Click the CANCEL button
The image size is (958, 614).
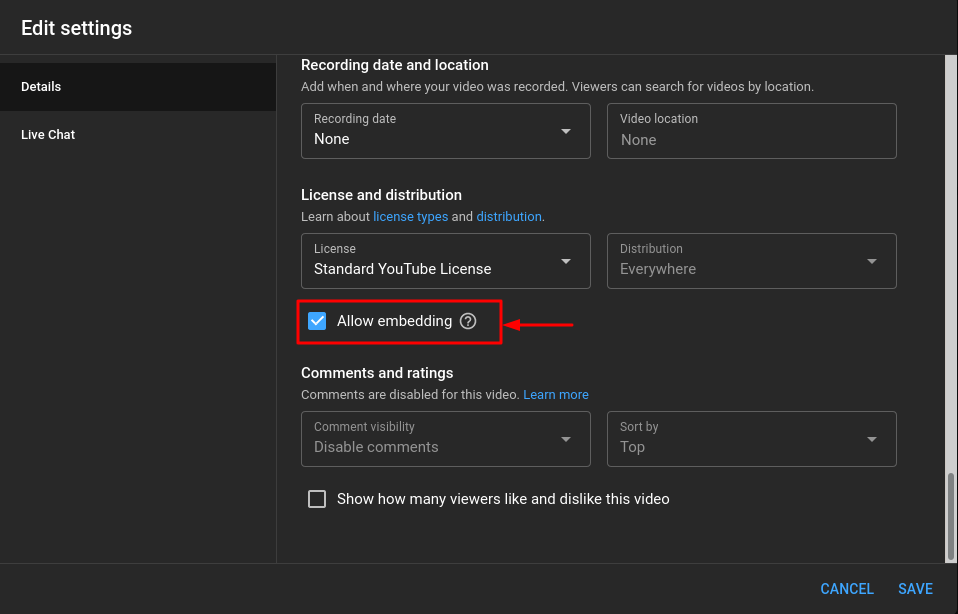[x=847, y=589]
